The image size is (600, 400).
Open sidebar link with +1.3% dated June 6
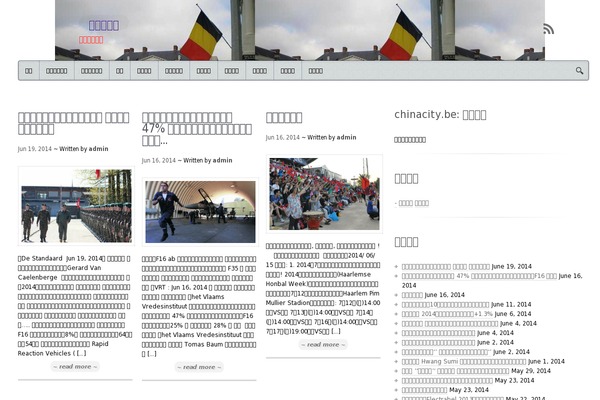click(447, 314)
